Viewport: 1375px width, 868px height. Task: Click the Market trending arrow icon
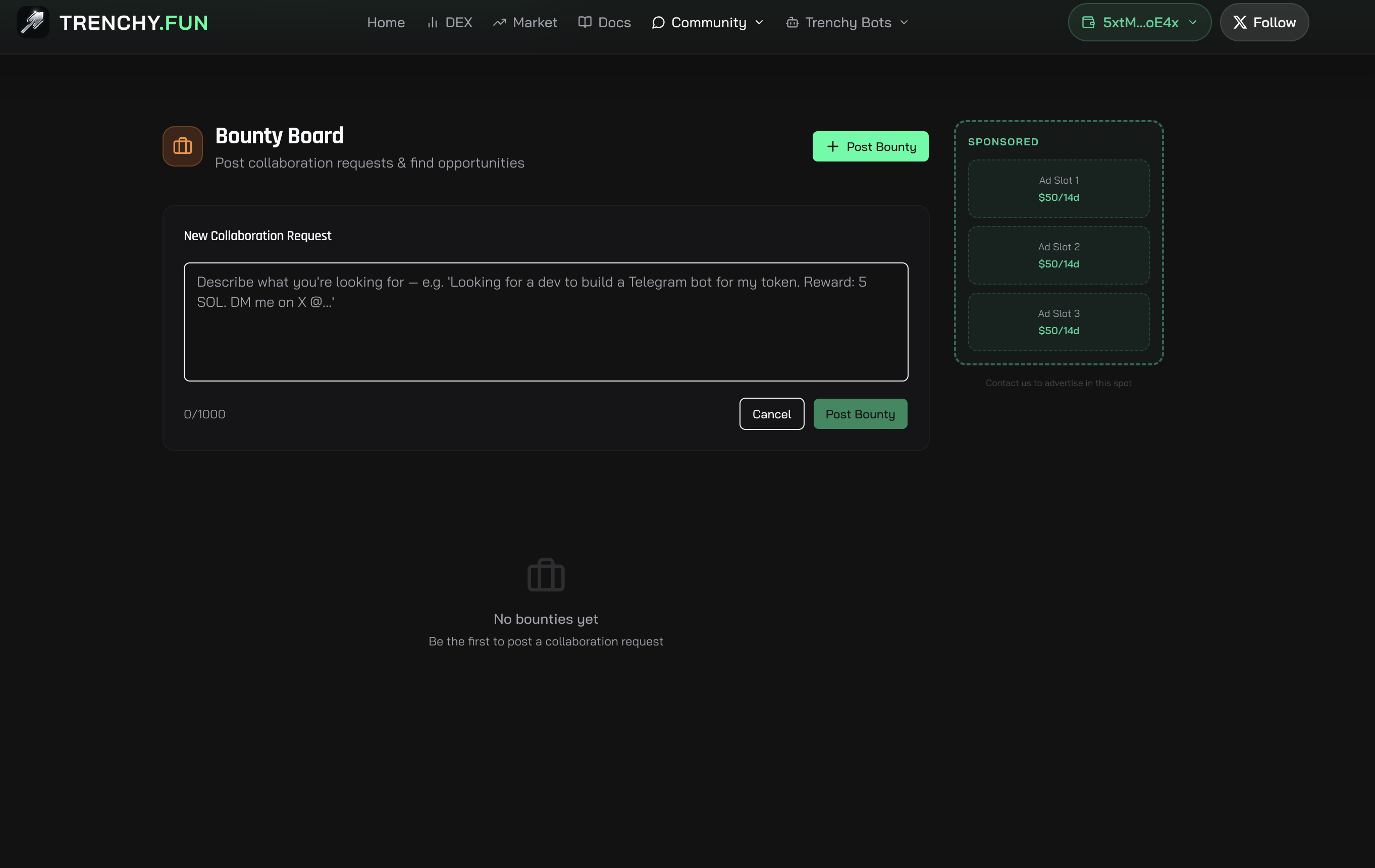pyautogui.click(x=500, y=22)
